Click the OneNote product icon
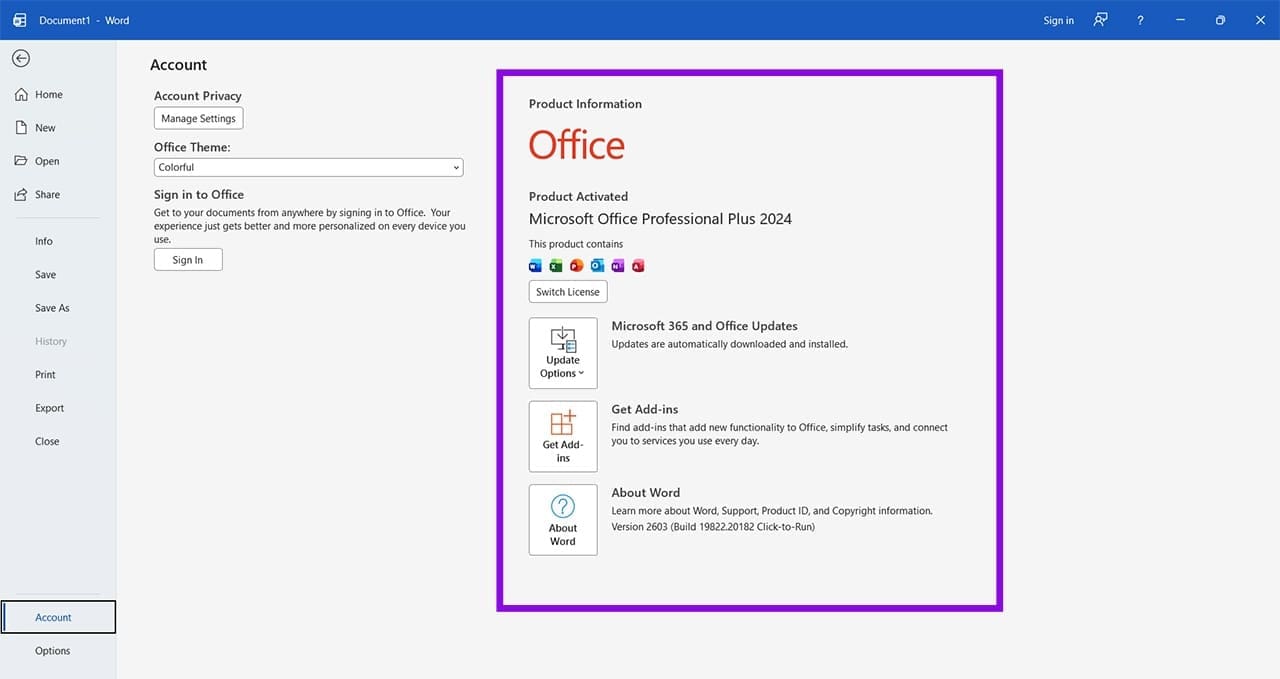The height and width of the screenshot is (679, 1280). tap(617, 266)
